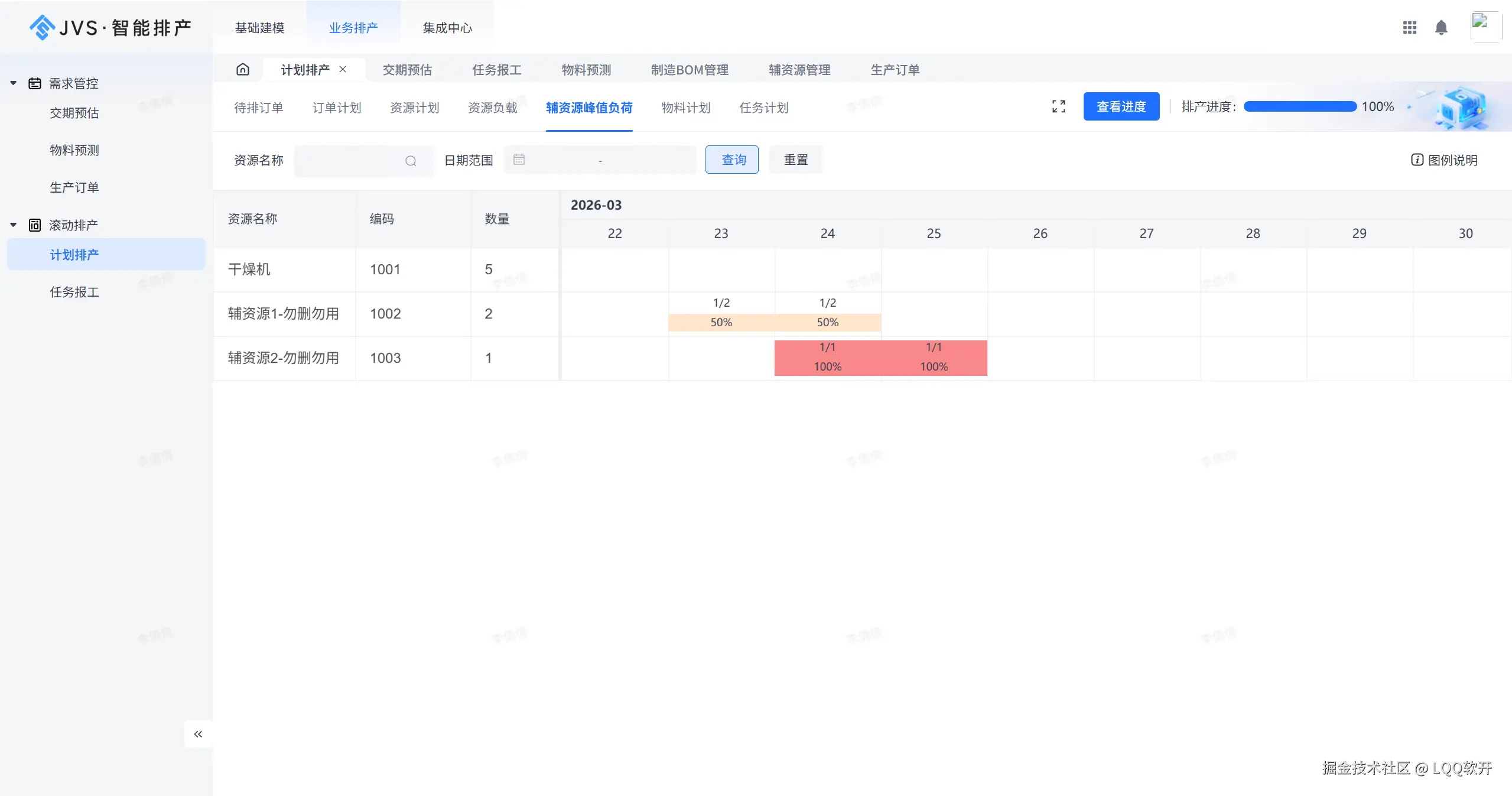This screenshot has width=1512, height=796.
Task: Open the 图例说明 legend info icon
Action: (1417, 160)
